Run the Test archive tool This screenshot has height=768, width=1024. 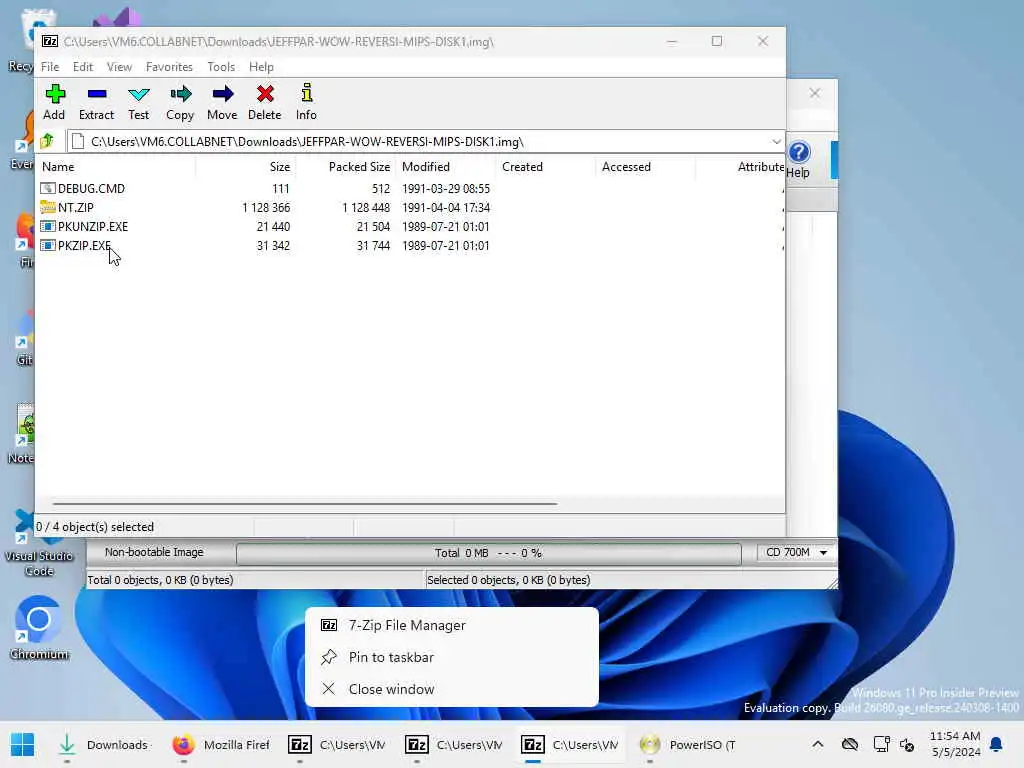[138, 95]
